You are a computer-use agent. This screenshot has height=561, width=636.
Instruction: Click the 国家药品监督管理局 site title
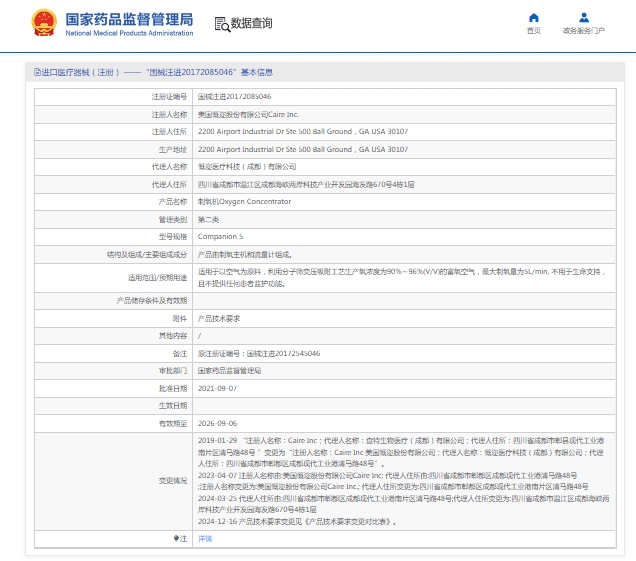[x=129, y=18]
